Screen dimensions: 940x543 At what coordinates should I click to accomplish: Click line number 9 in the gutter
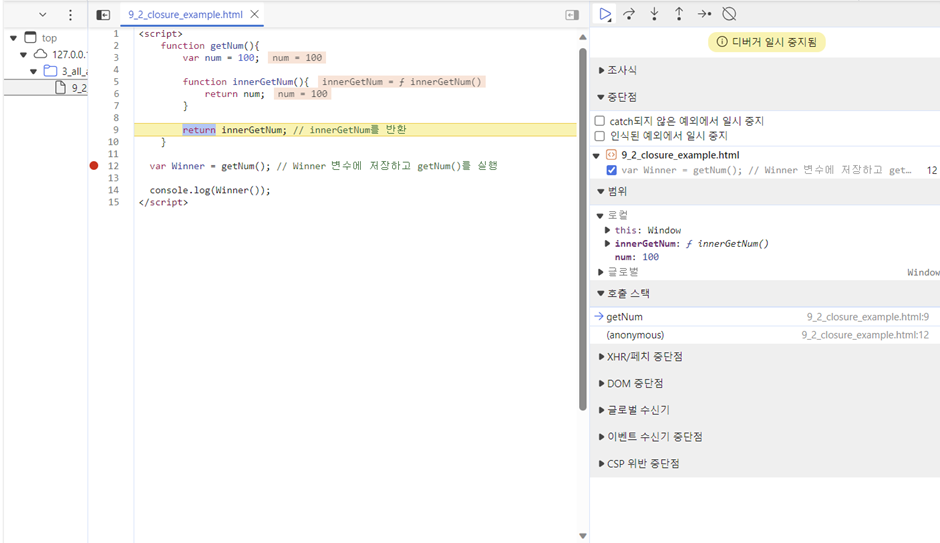[116, 130]
